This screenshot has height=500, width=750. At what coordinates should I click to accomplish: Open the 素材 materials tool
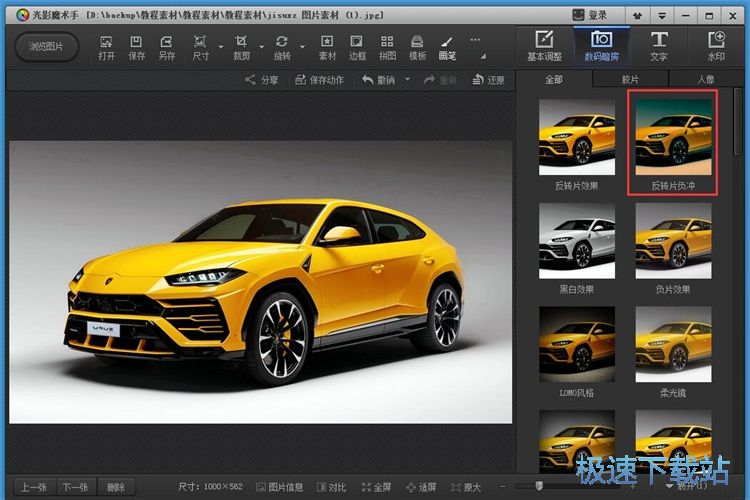[x=327, y=48]
